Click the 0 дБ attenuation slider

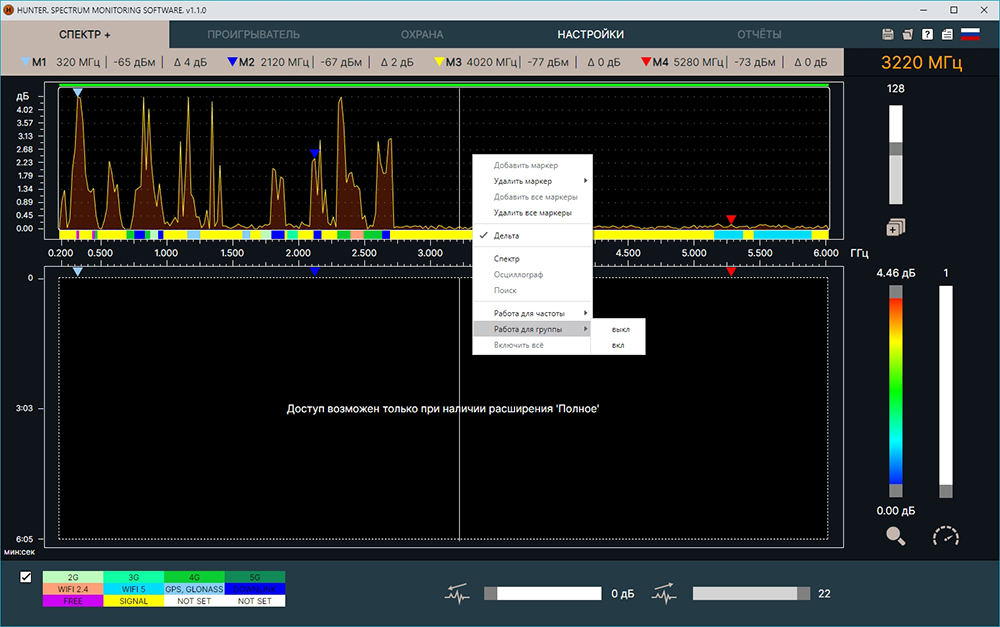coord(543,594)
